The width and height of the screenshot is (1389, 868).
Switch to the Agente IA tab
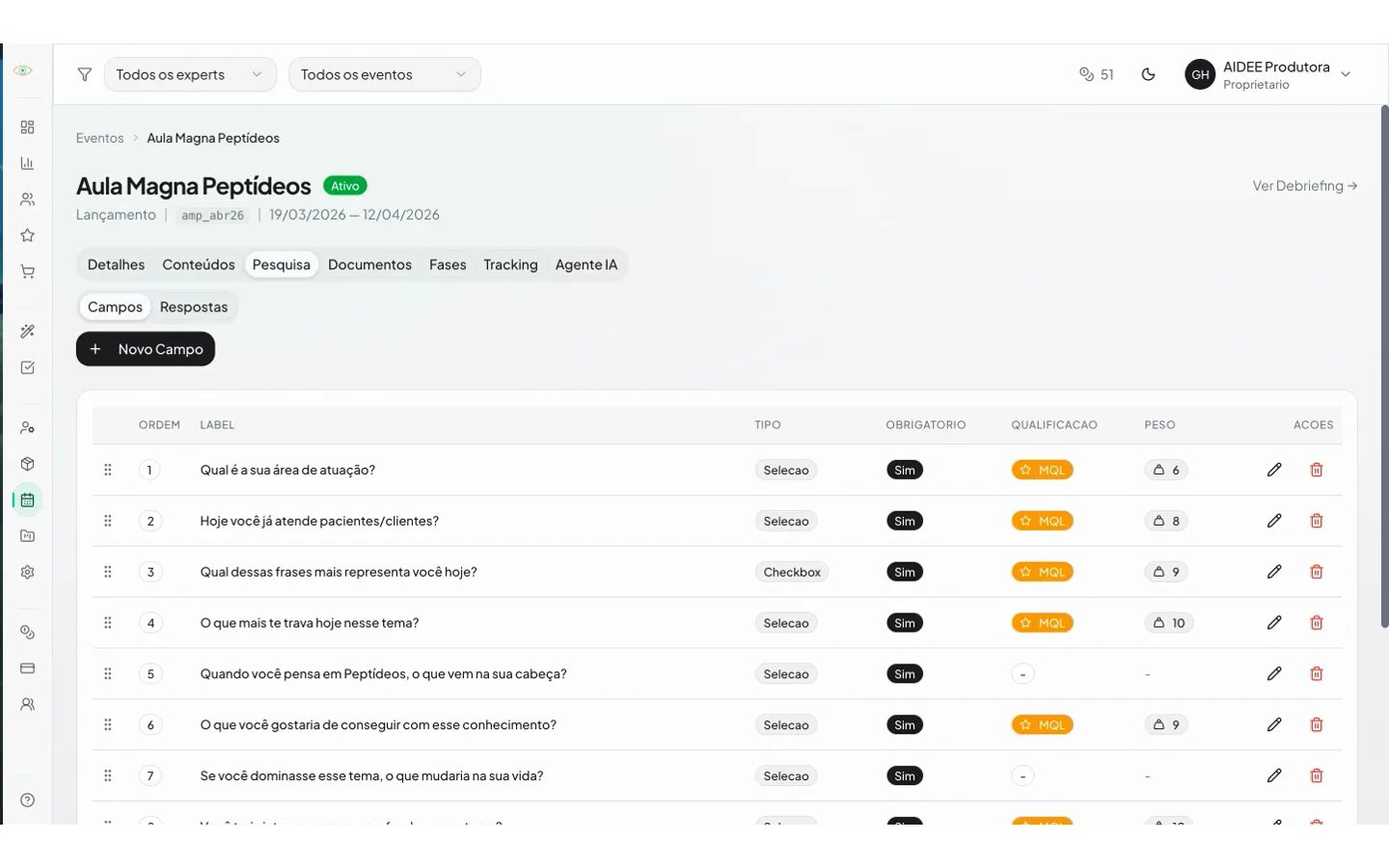586,264
